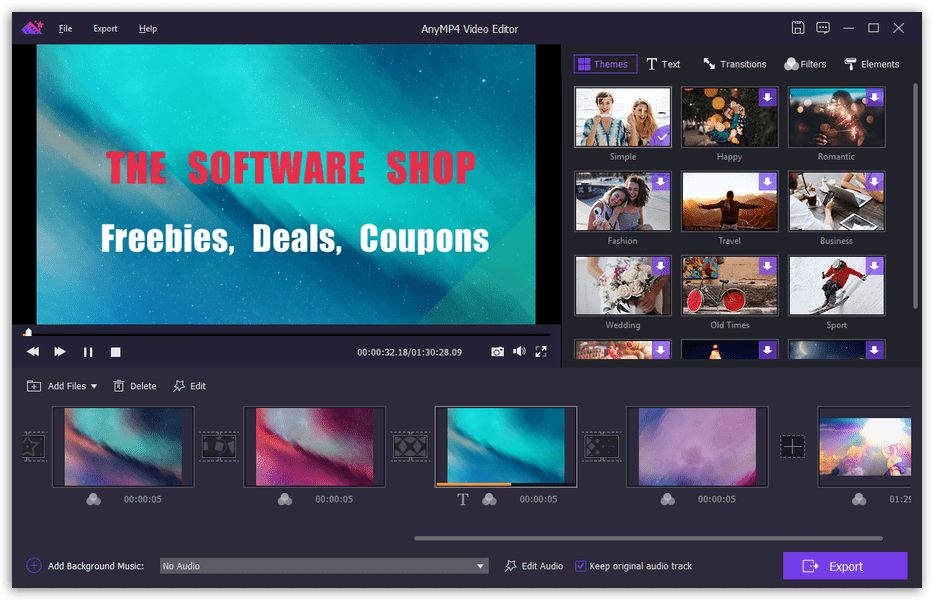
Task: Switch to the Transitions tab
Action: (734, 64)
